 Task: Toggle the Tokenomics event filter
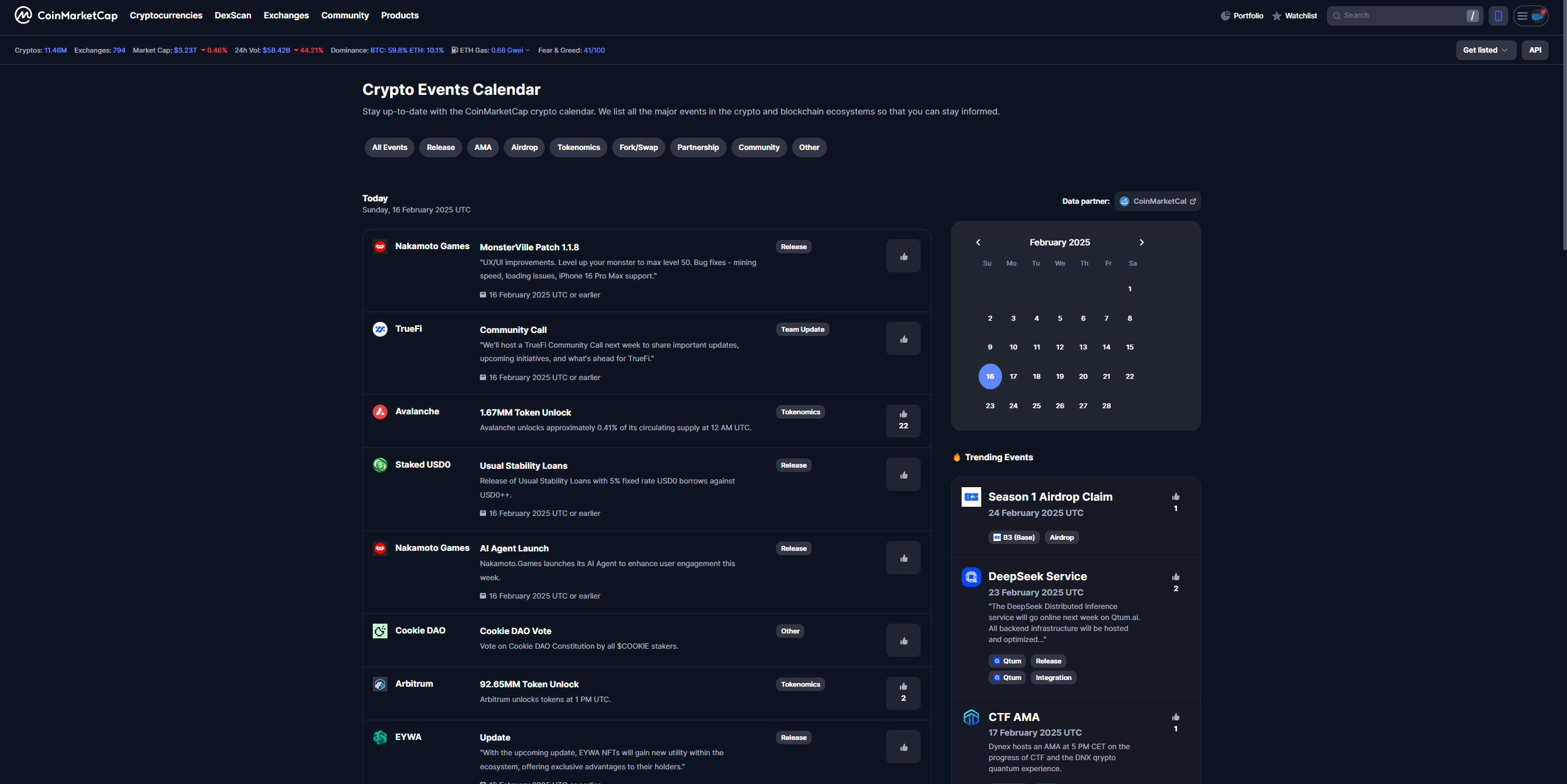pos(578,147)
